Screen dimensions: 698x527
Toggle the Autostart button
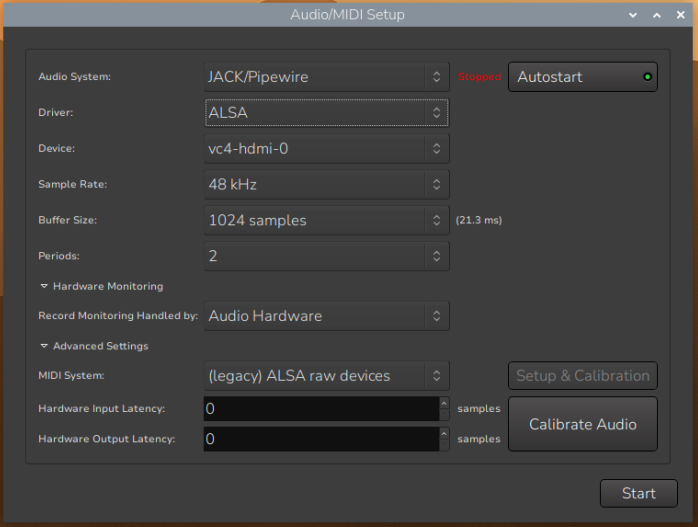582,77
